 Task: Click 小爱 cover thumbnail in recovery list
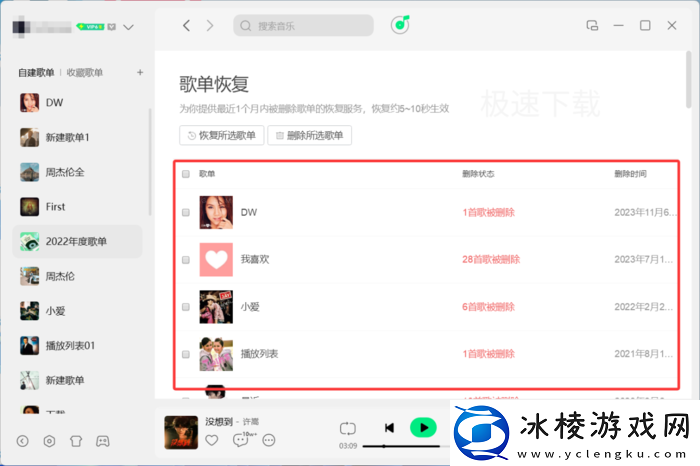(x=216, y=307)
